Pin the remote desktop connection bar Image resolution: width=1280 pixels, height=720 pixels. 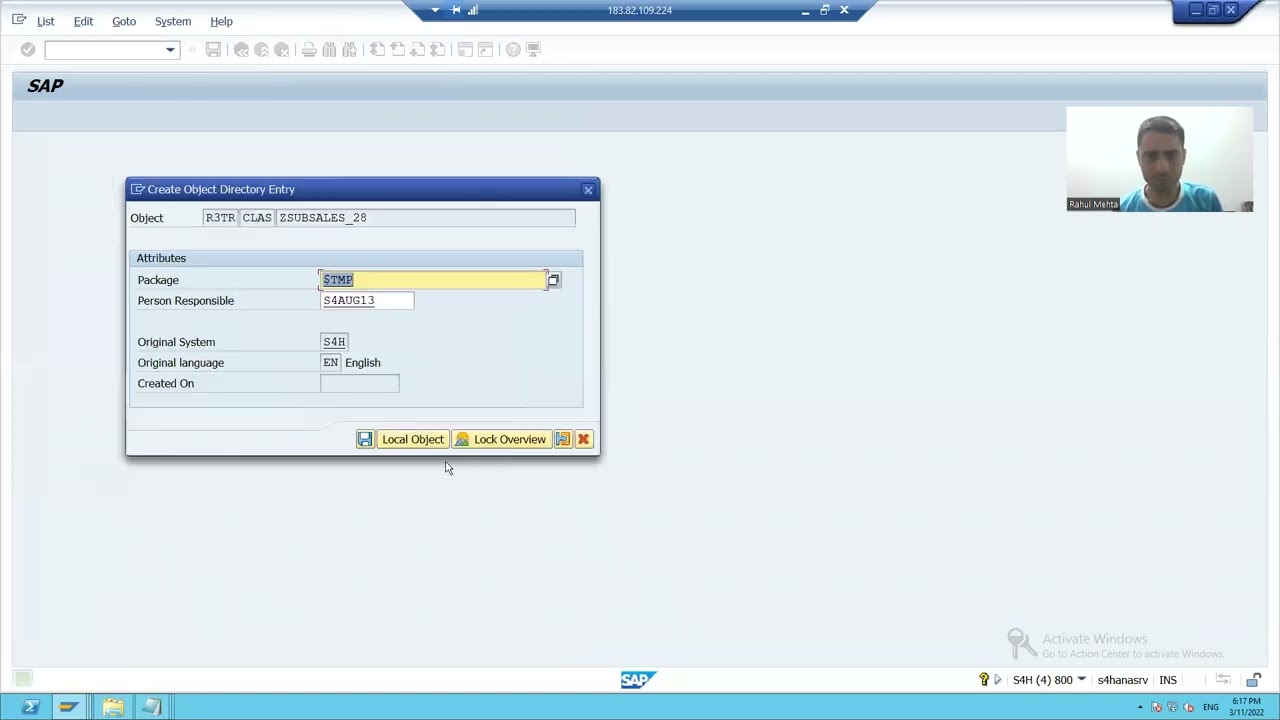pyautogui.click(x=456, y=10)
